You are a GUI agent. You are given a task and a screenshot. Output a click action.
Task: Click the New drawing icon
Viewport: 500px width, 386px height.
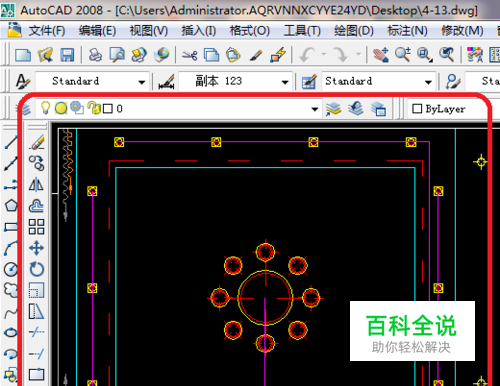tap(23, 55)
